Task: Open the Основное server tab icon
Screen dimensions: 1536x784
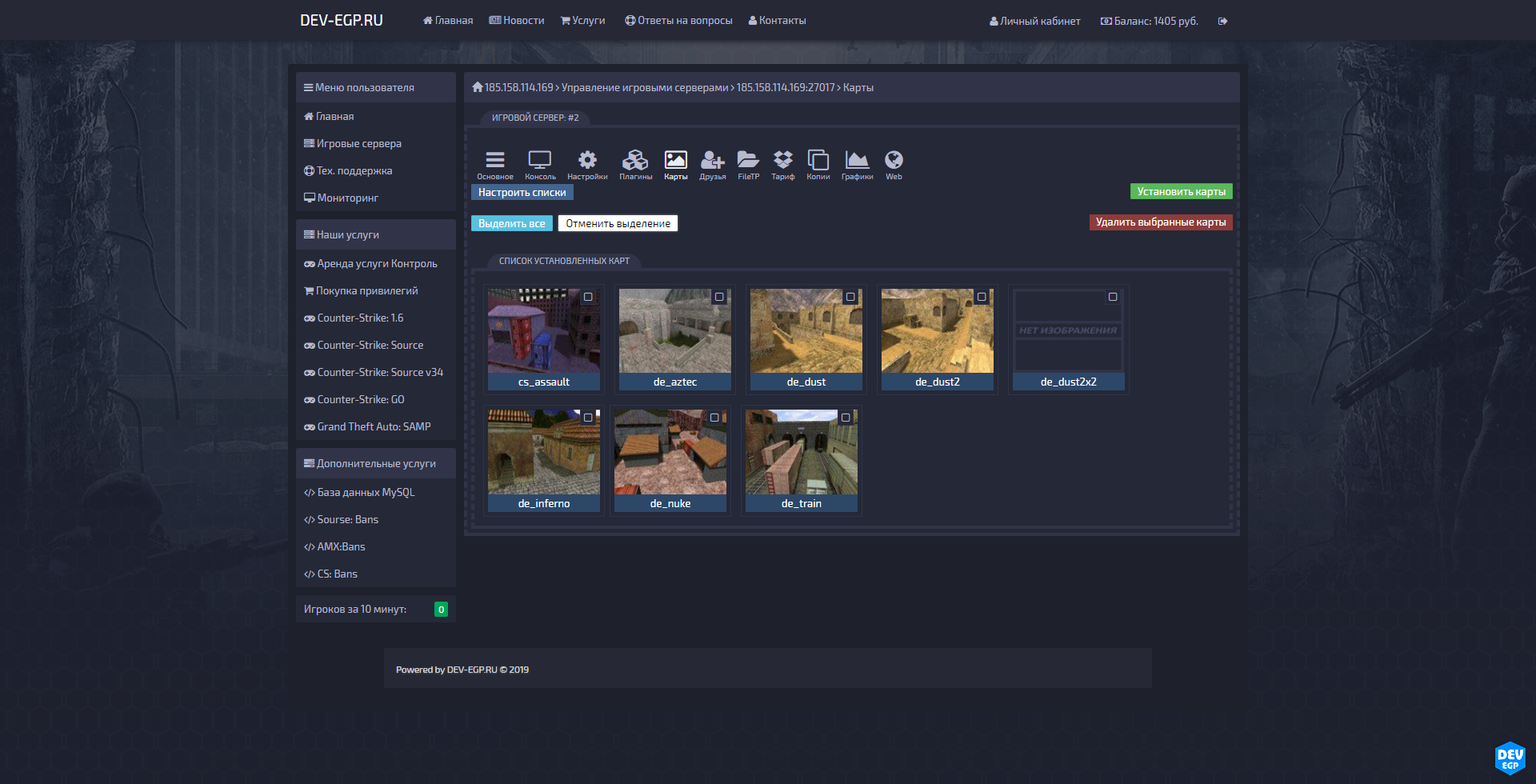Action: point(495,160)
